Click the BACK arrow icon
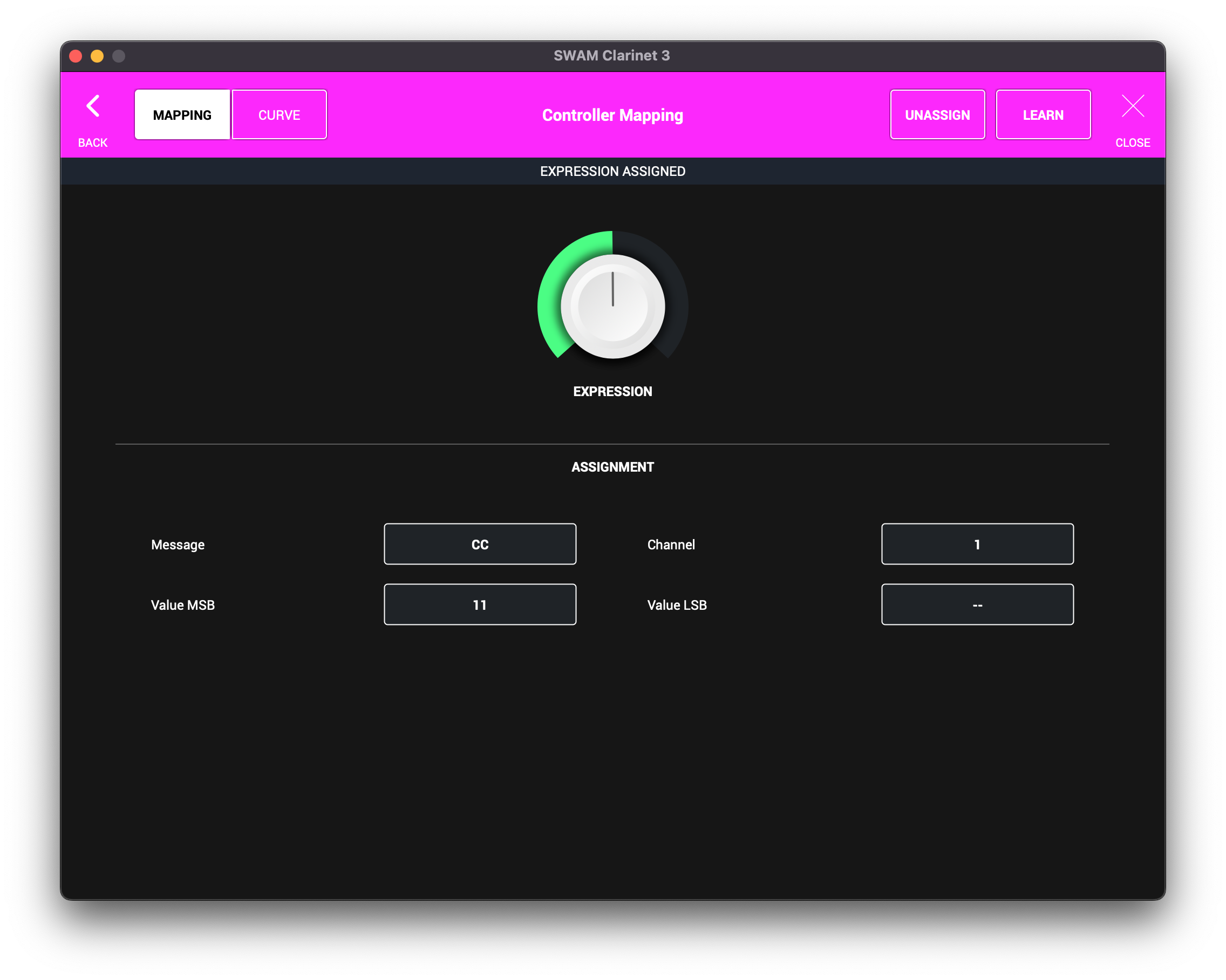The width and height of the screenshot is (1226, 980). [x=93, y=106]
